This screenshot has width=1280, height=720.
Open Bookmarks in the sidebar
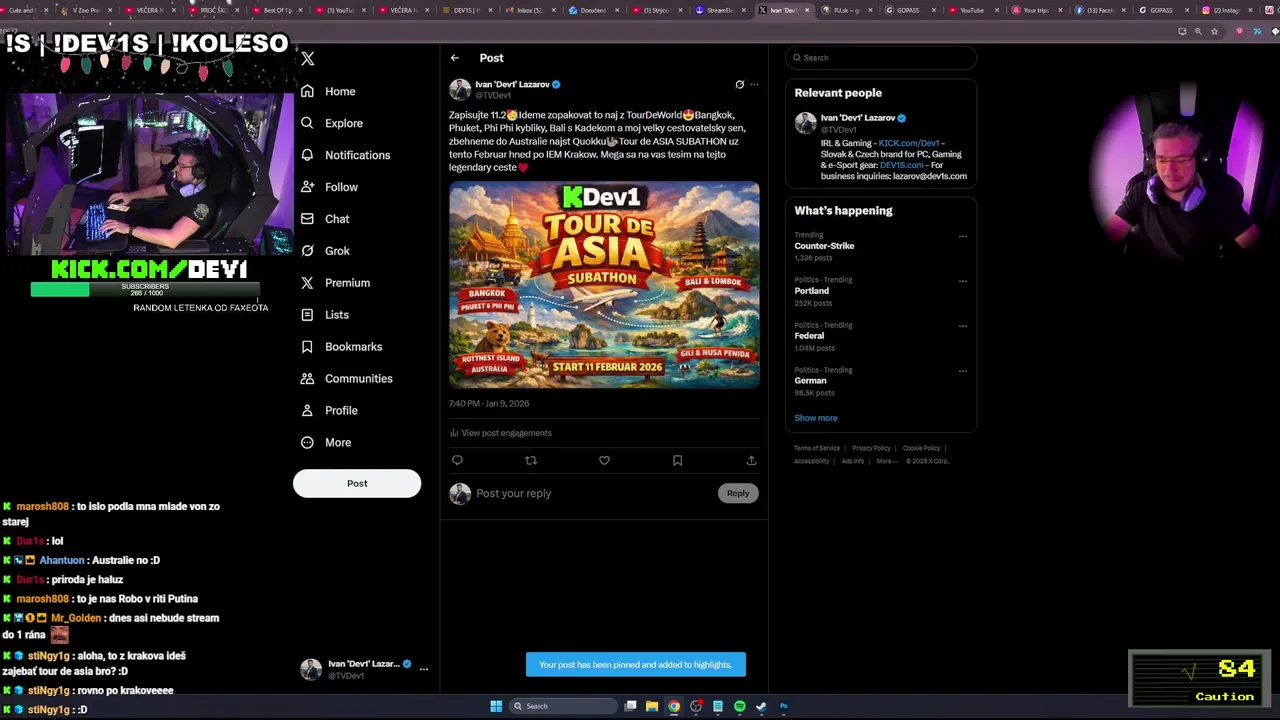tap(341, 347)
